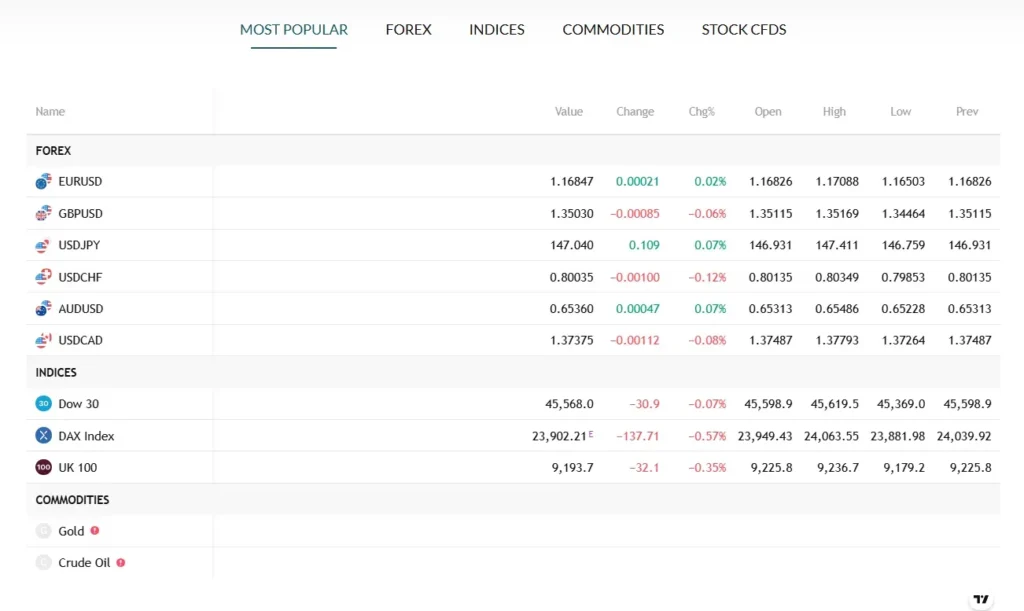Expand the COMMODITIES section header
Viewport: 1024px width, 611px height.
click(x=72, y=499)
